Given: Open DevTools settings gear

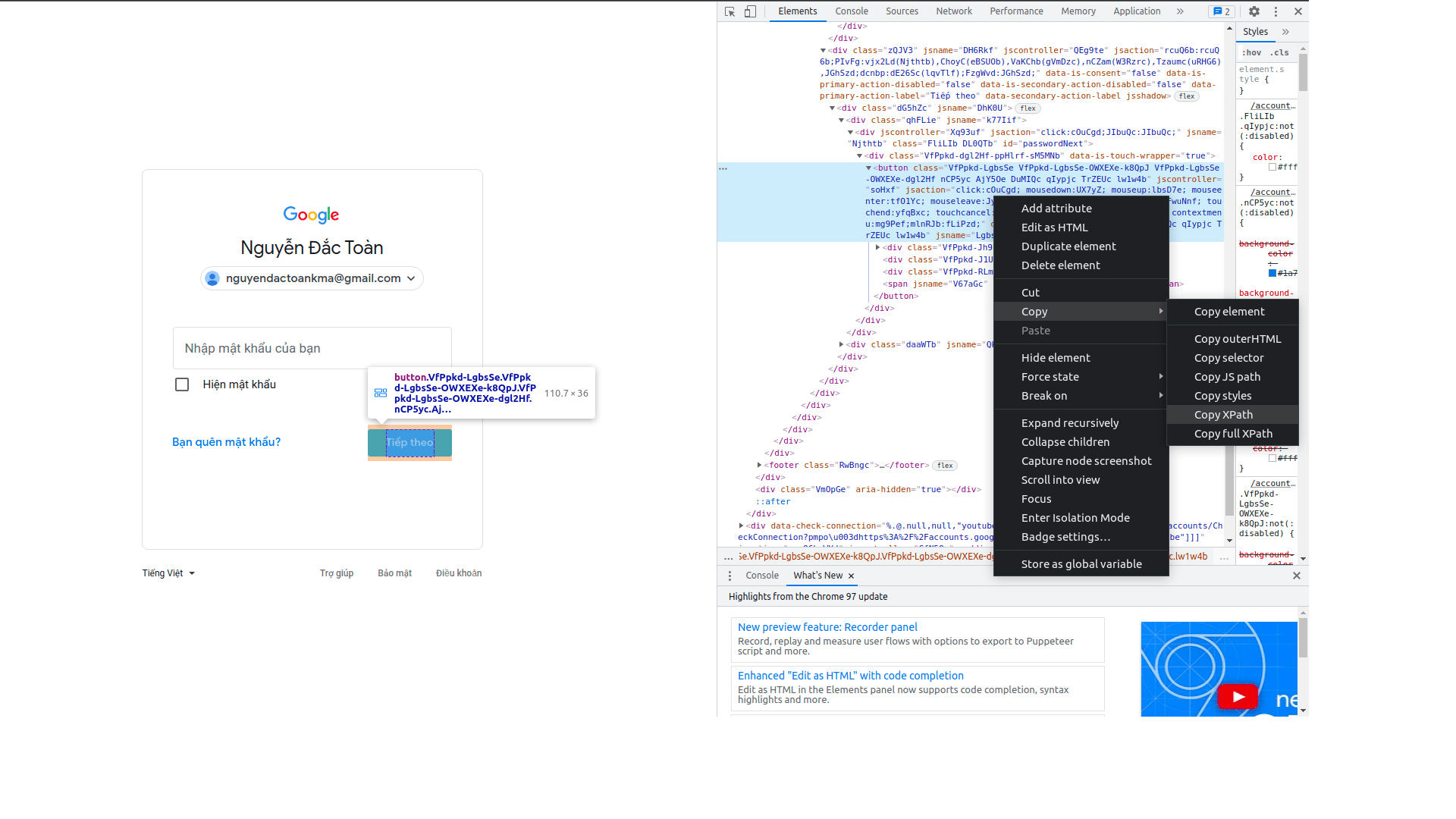Looking at the screenshot, I should point(1254,11).
